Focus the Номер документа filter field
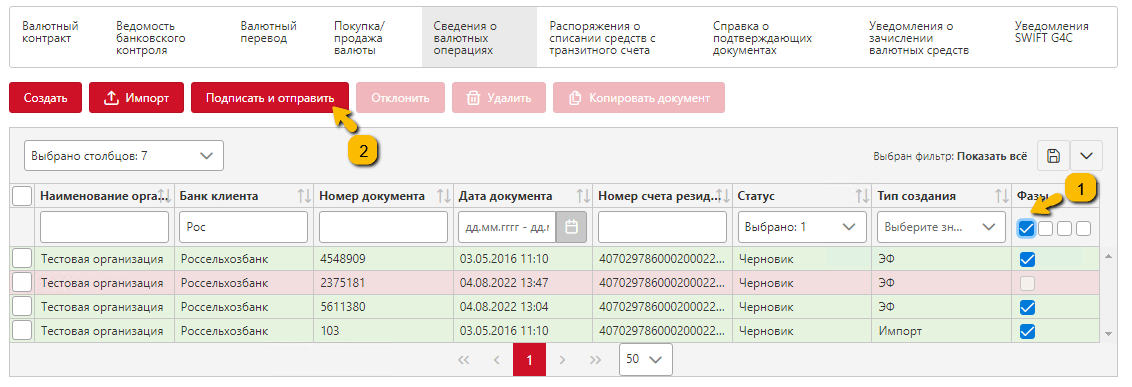The height and width of the screenshot is (387, 1132). coord(383,227)
